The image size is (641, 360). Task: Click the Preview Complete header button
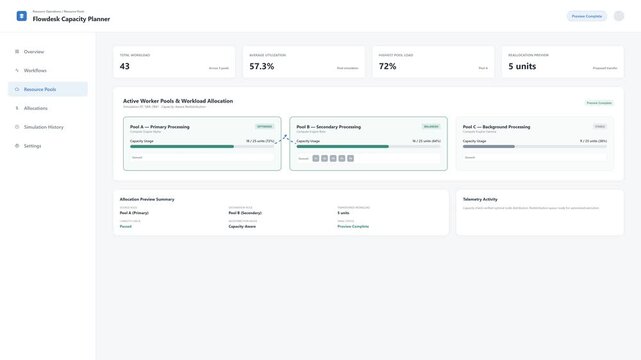(x=587, y=16)
